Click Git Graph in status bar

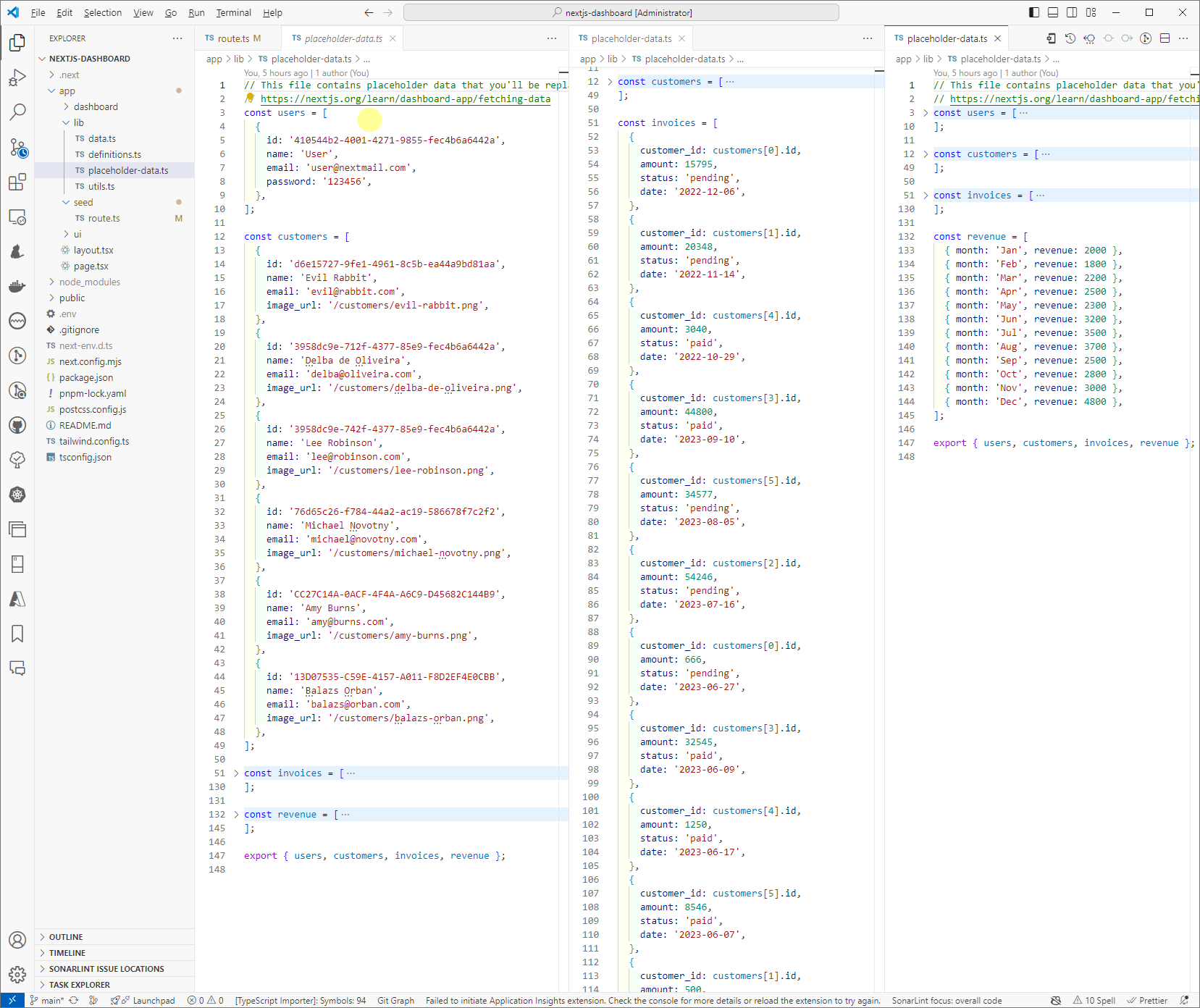(x=395, y=1001)
